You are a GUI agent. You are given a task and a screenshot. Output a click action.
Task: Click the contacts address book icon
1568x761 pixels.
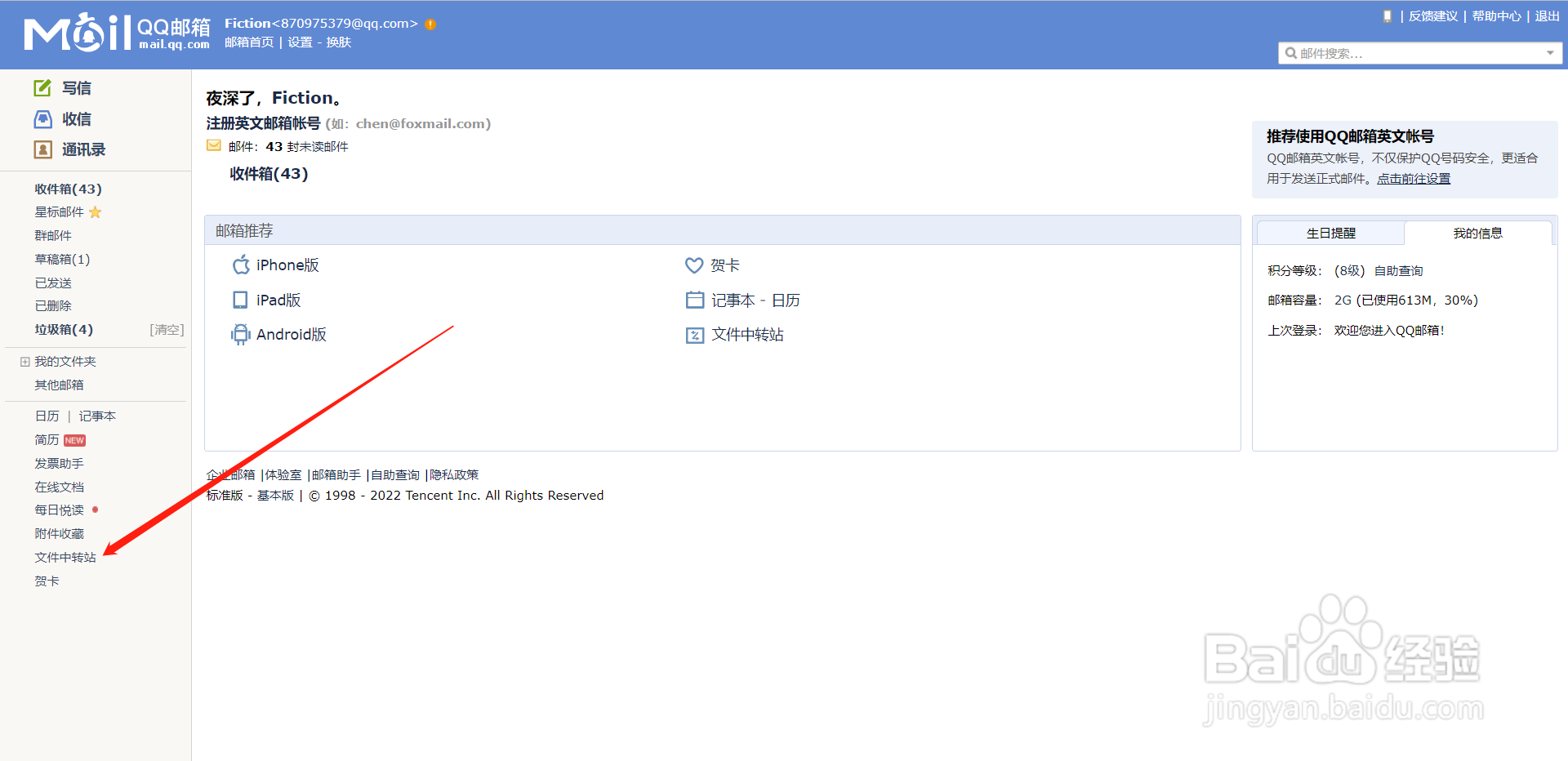pos(42,149)
